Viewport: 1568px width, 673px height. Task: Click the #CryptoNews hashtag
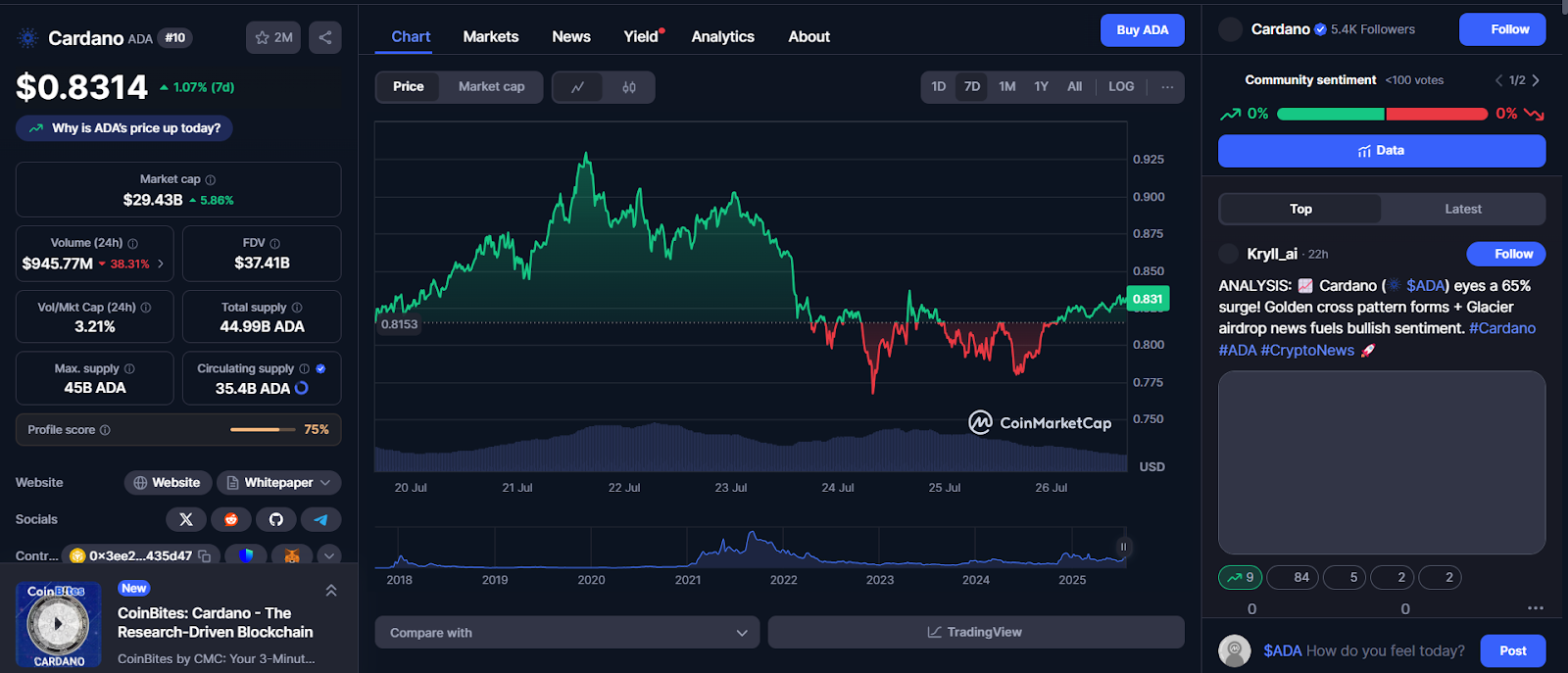1307,351
